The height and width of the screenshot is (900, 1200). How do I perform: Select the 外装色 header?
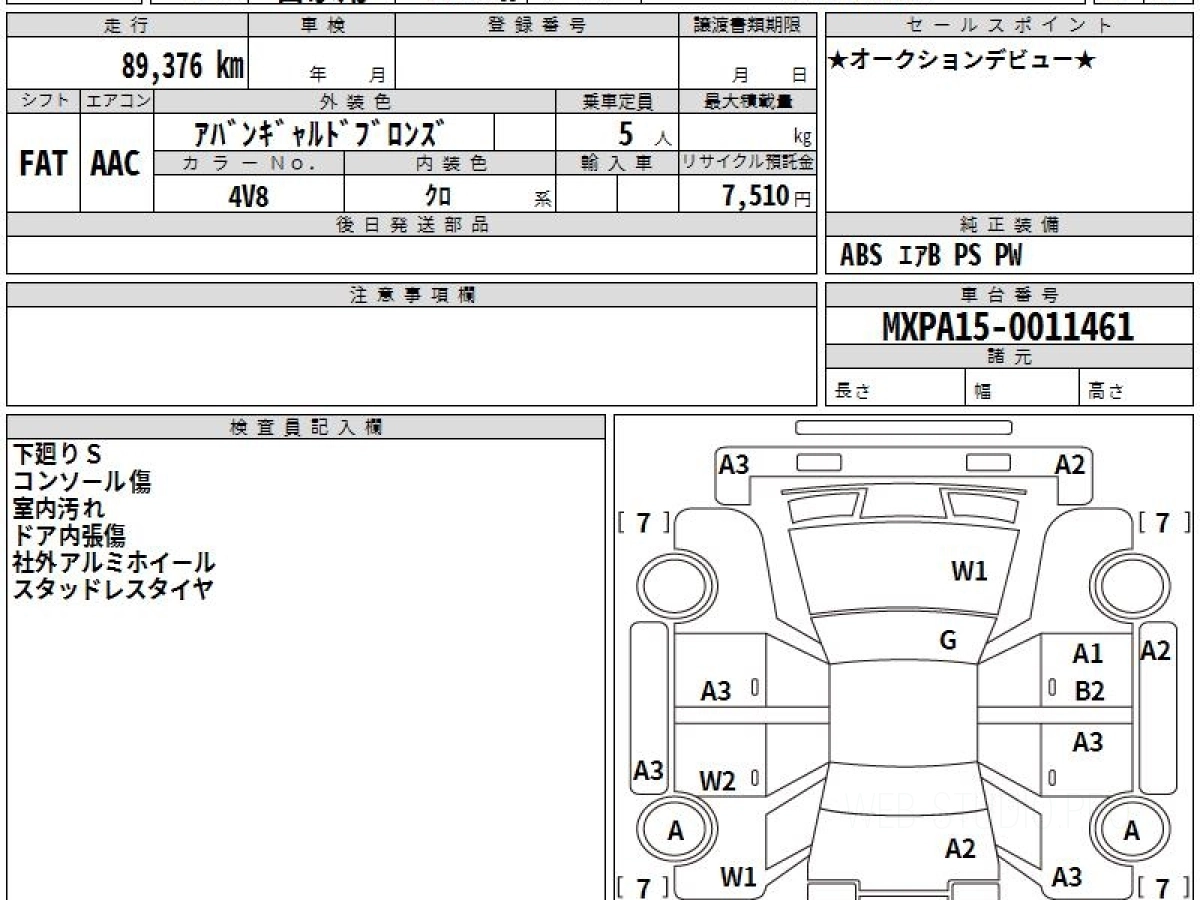tap(355, 101)
